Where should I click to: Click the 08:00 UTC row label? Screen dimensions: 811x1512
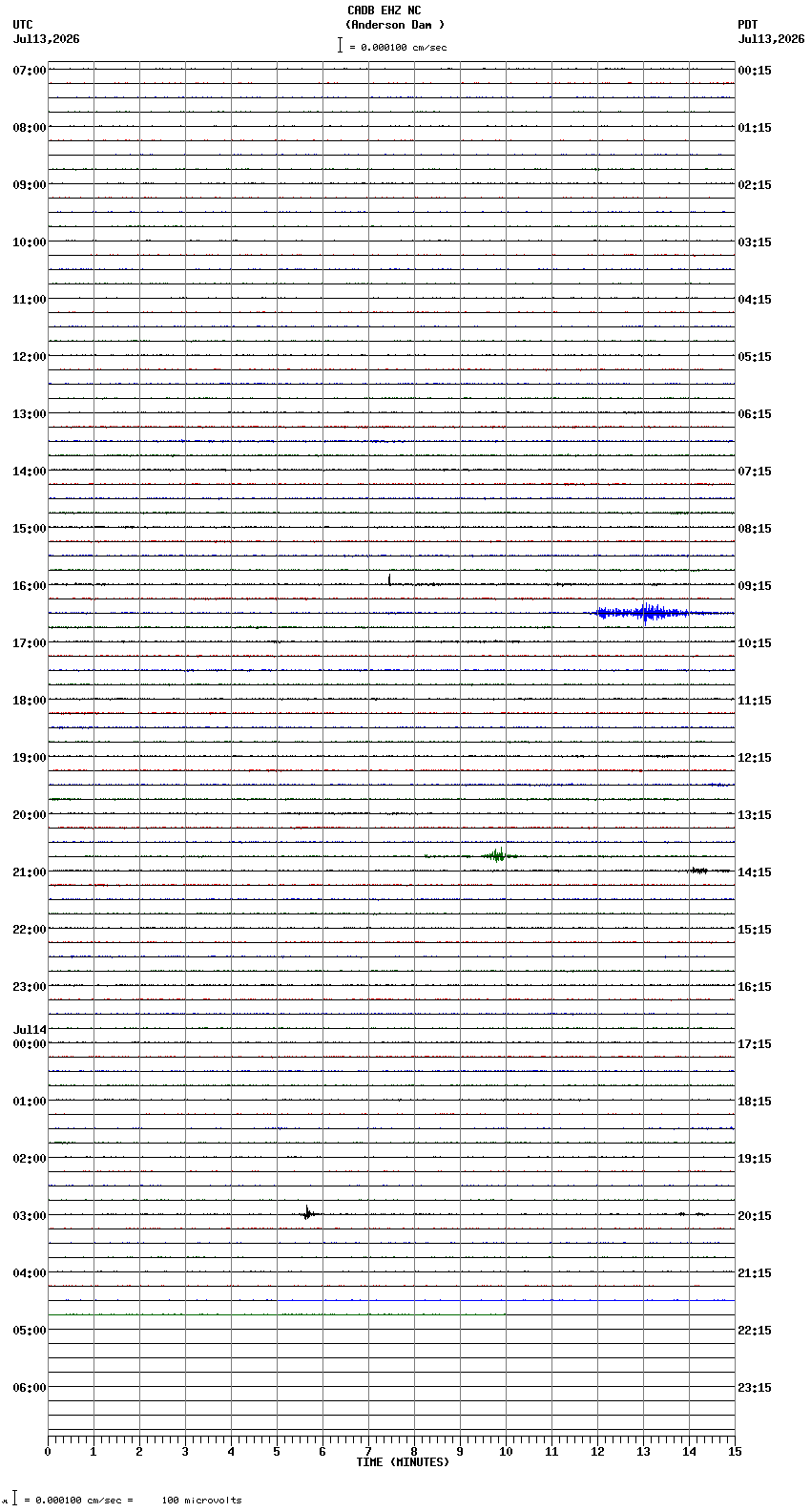pyautogui.click(x=29, y=128)
